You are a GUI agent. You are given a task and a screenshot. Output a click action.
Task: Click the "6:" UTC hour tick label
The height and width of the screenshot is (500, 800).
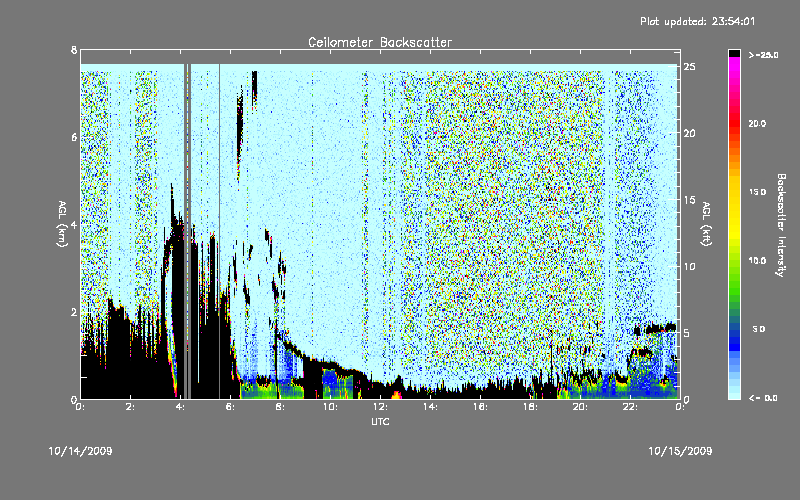[231, 407]
